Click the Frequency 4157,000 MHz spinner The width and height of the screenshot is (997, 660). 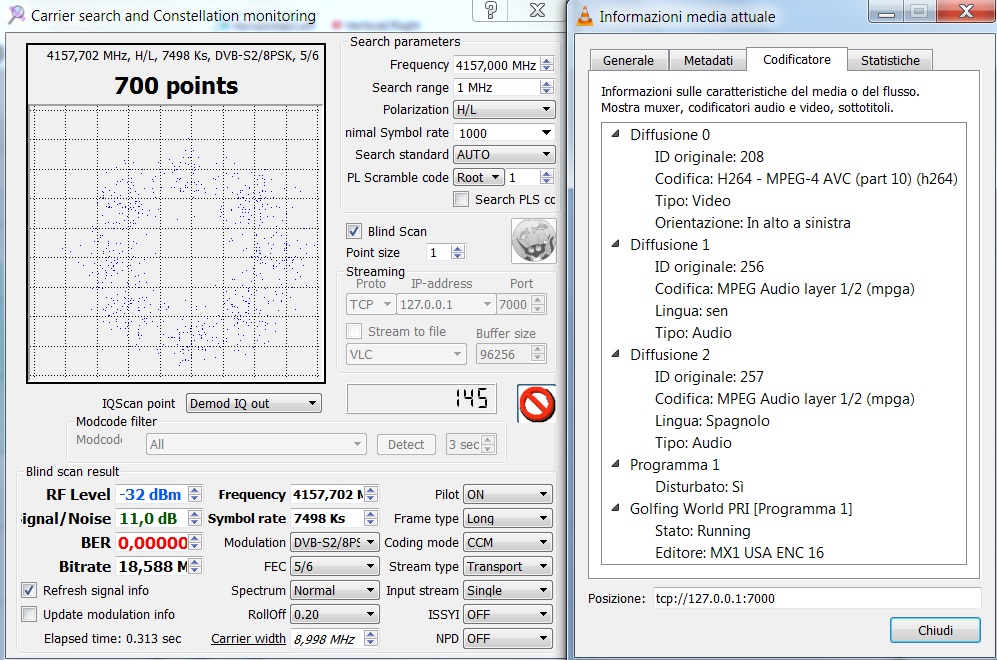547,65
